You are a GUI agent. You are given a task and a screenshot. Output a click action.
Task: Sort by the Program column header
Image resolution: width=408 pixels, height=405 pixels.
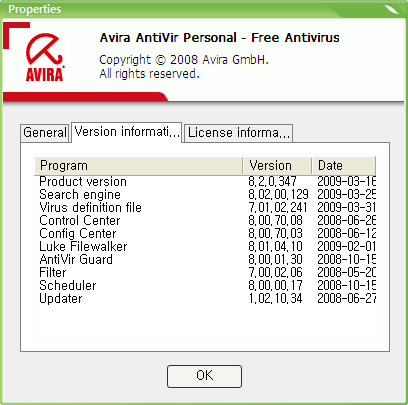[x=138, y=166]
